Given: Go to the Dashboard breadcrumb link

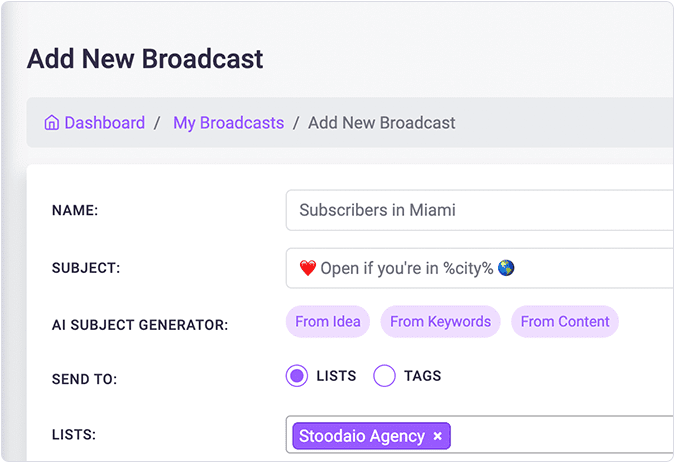Looking at the screenshot, I should point(104,123).
